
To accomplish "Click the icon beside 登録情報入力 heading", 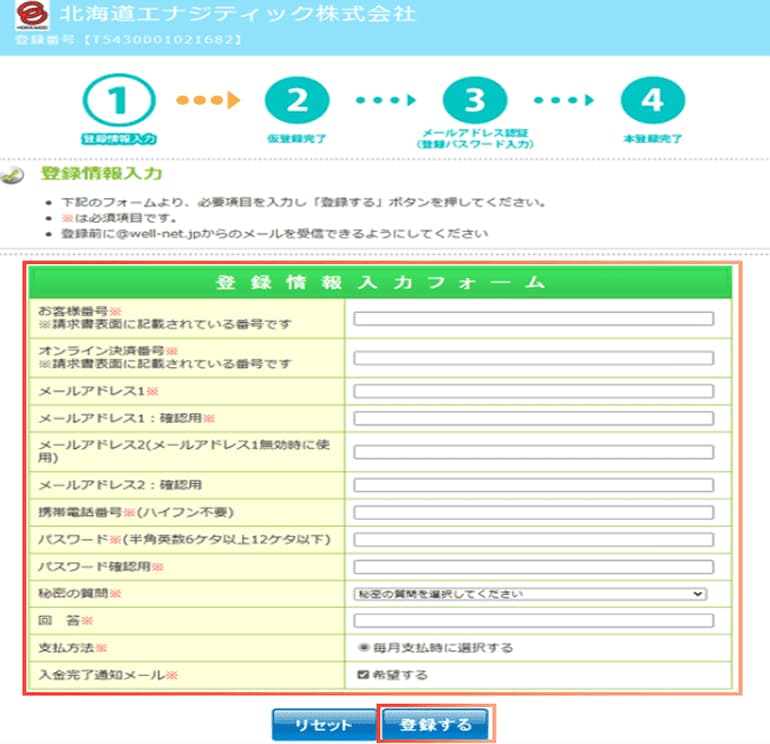I will point(14,175).
